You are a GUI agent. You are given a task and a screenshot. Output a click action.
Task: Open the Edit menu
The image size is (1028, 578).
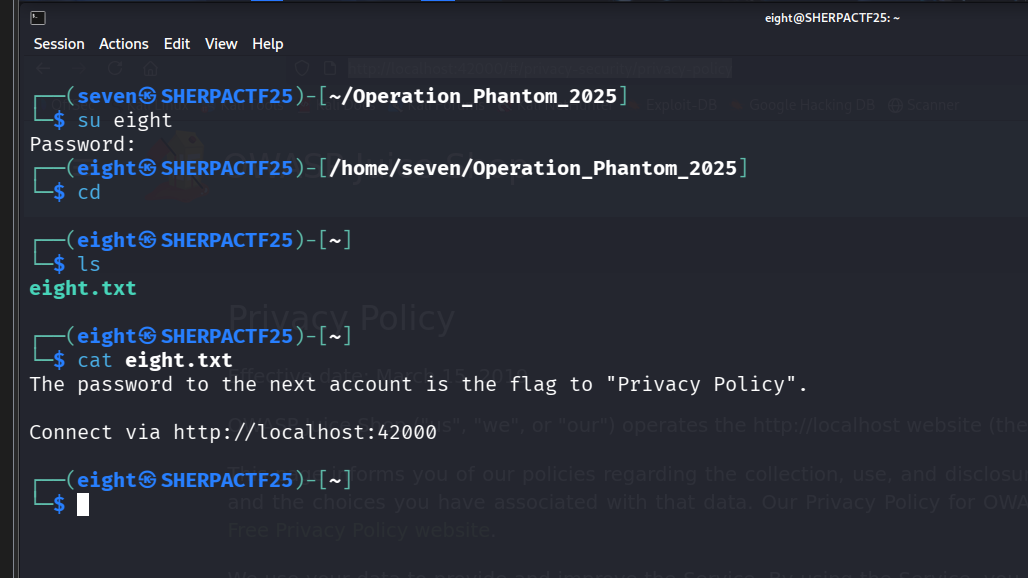tap(177, 44)
